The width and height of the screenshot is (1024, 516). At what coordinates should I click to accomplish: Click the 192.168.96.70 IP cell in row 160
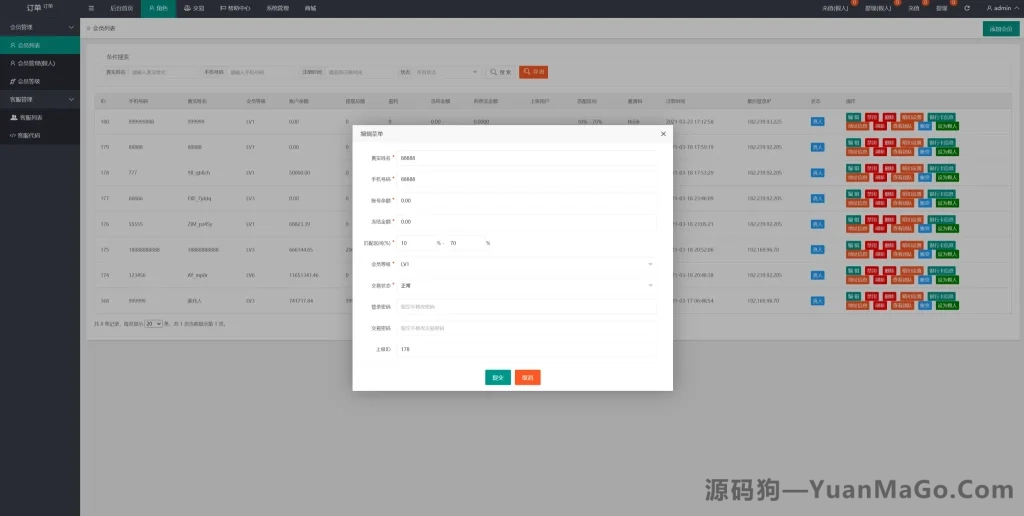click(764, 300)
